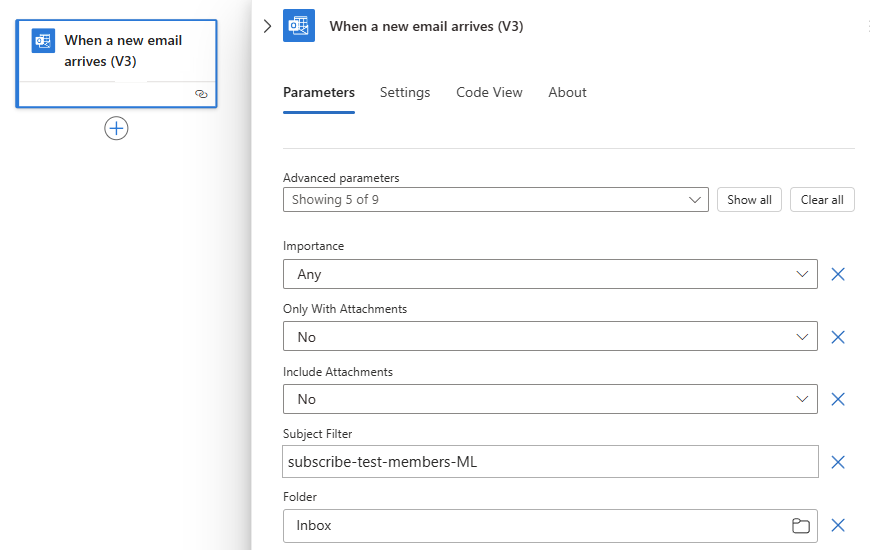The height and width of the screenshot is (550, 870).
Task: Click the connection link icon on the trigger card
Action: pyautogui.click(x=201, y=93)
